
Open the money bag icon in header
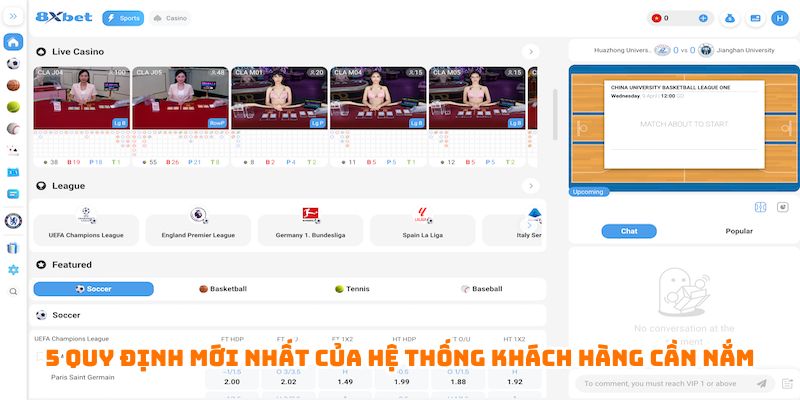[730, 18]
